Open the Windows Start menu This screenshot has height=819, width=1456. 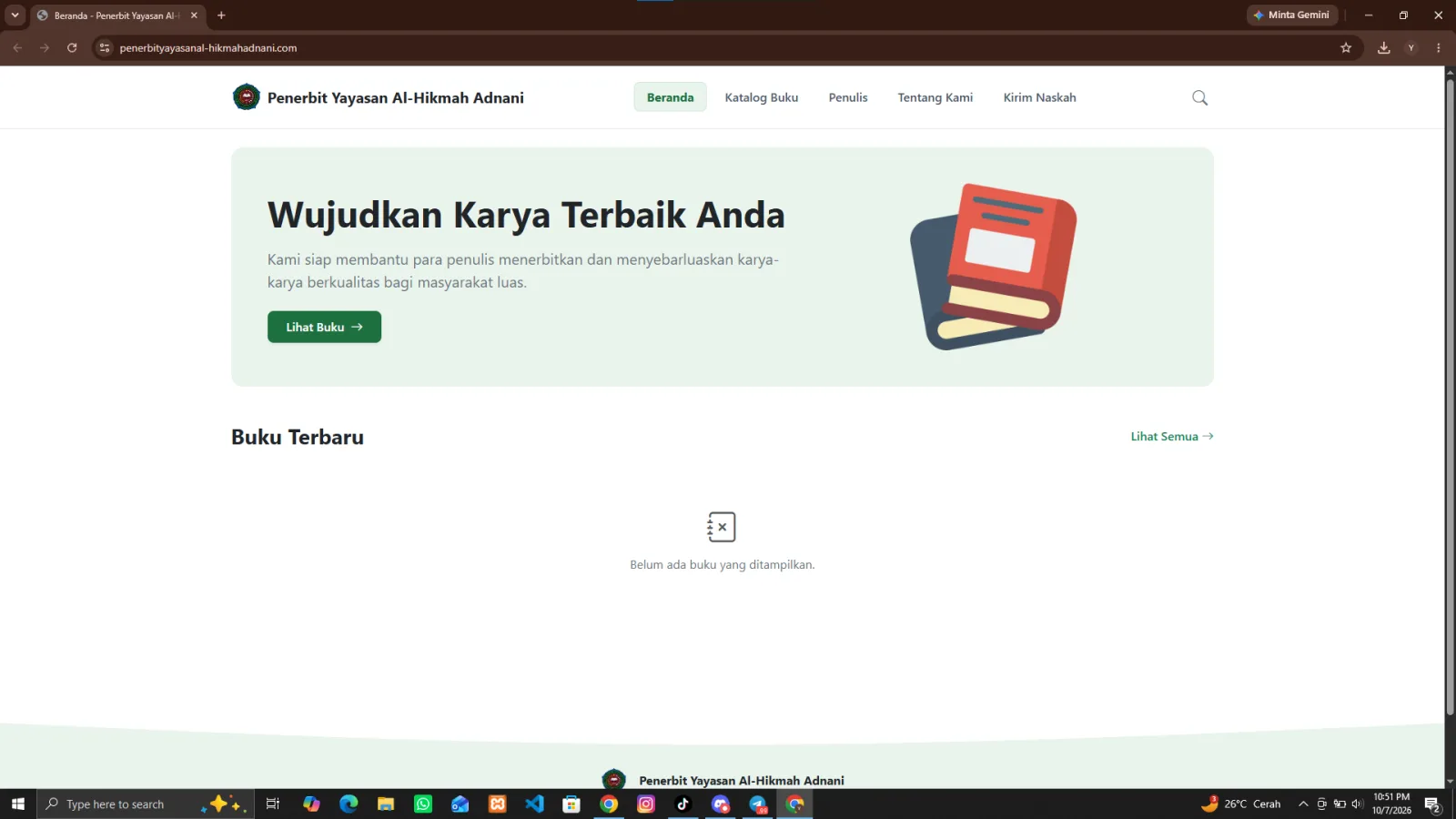point(17,804)
